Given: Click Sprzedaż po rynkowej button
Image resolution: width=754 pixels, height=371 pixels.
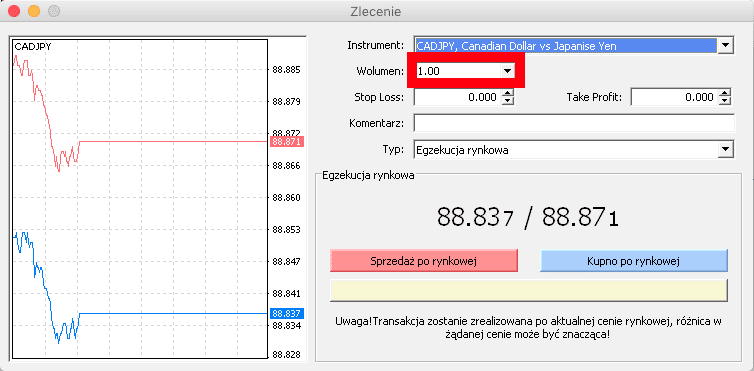Looking at the screenshot, I should 424,261.
